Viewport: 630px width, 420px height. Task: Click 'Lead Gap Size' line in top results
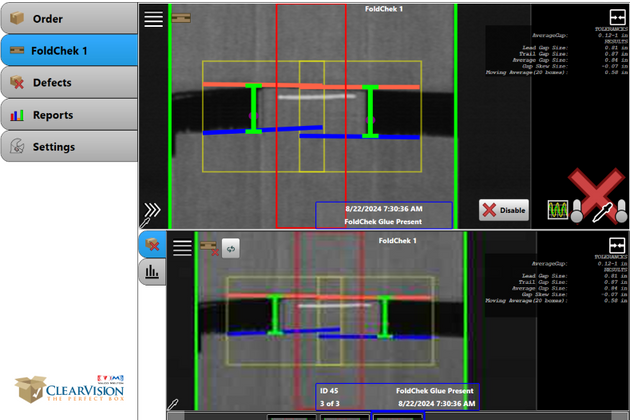575,48
